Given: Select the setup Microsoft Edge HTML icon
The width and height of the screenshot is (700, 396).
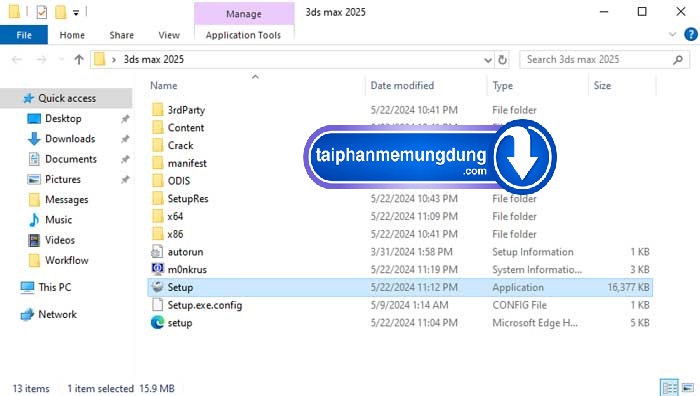Looking at the screenshot, I should [157, 322].
